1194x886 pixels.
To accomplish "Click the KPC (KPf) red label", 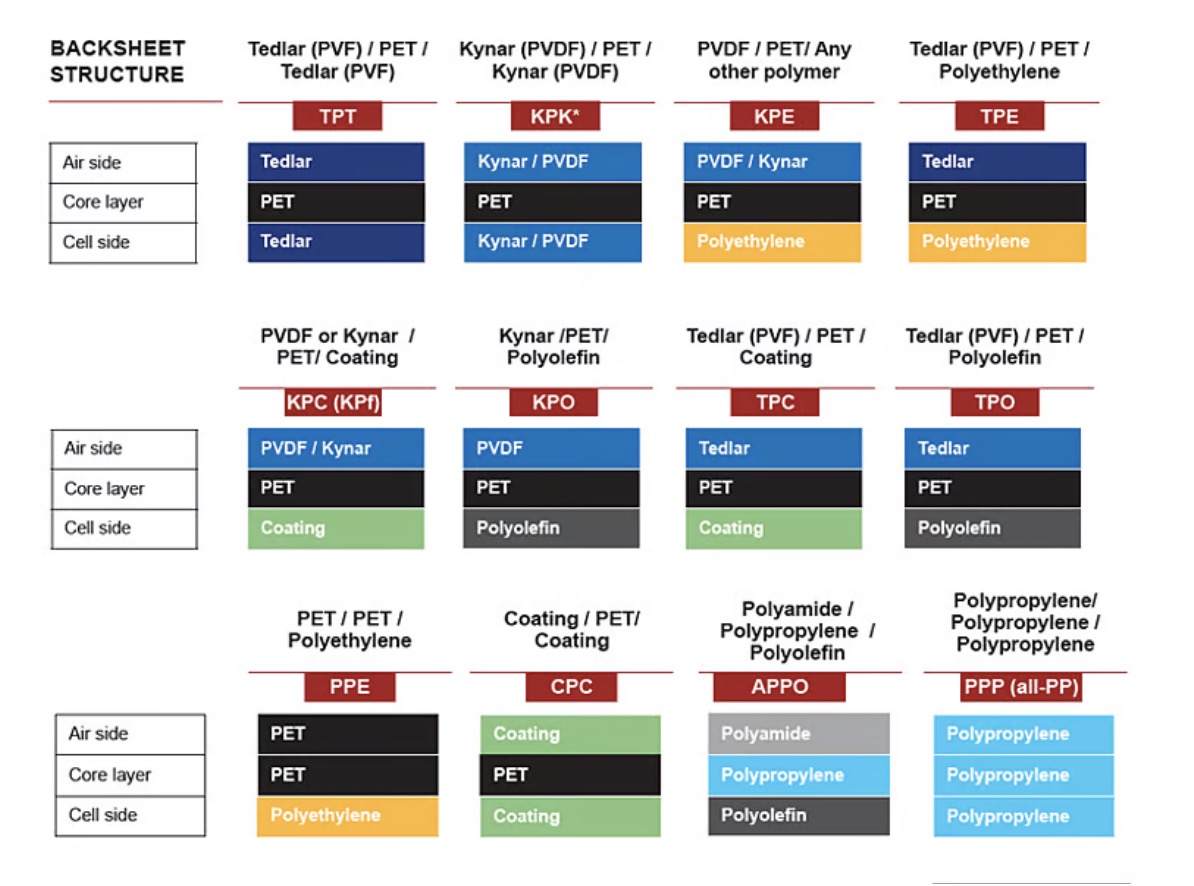I will (x=333, y=402).
